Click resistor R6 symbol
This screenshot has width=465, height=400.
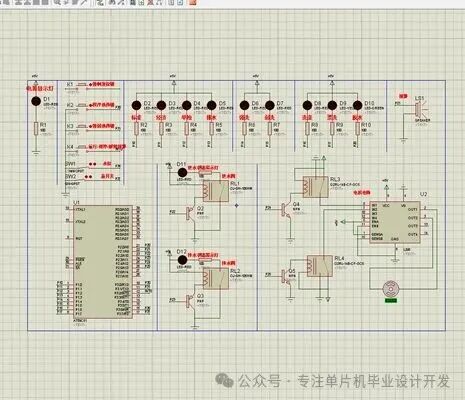click(244, 129)
